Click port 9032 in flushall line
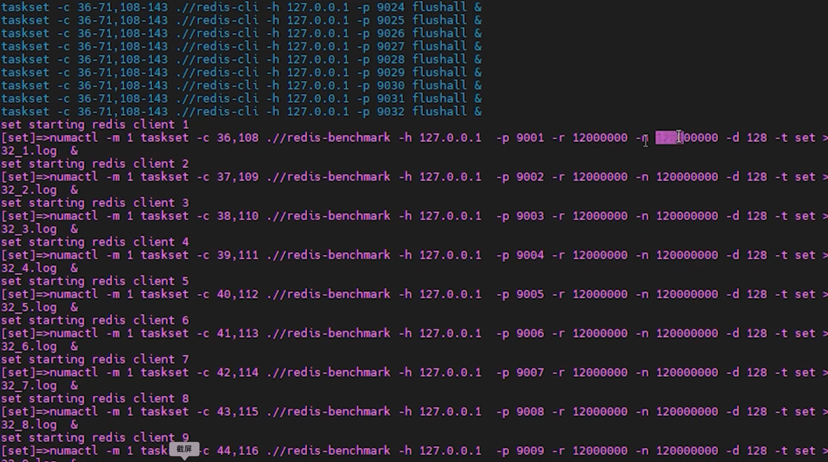828x462 pixels. pyautogui.click(x=391, y=111)
